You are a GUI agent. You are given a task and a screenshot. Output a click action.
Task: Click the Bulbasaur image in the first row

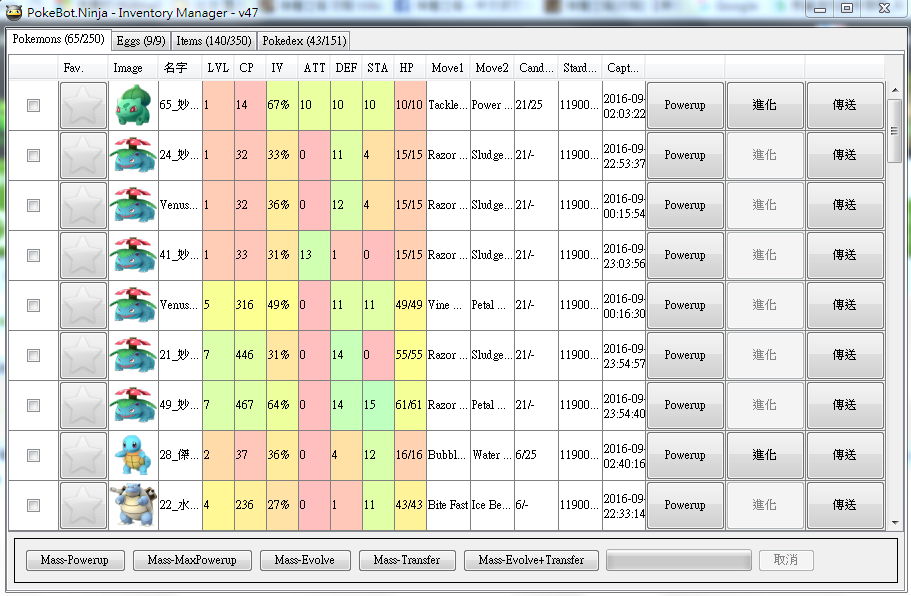pyautogui.click(x=133, y=105)
